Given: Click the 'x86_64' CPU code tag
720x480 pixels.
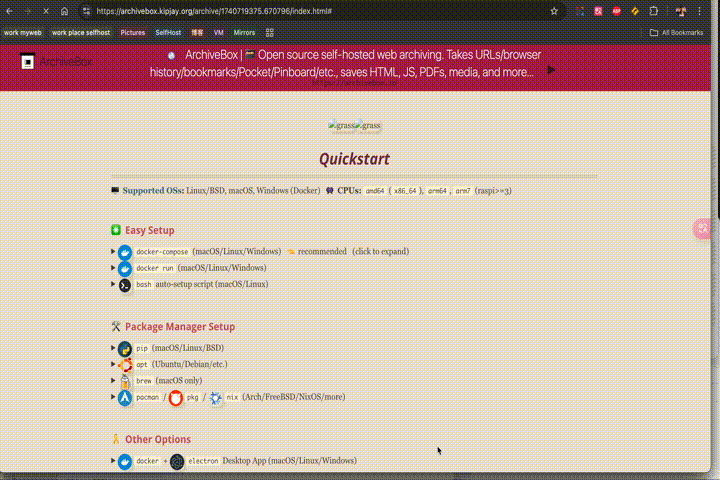Looking at the screenshot, I should 405,191.
